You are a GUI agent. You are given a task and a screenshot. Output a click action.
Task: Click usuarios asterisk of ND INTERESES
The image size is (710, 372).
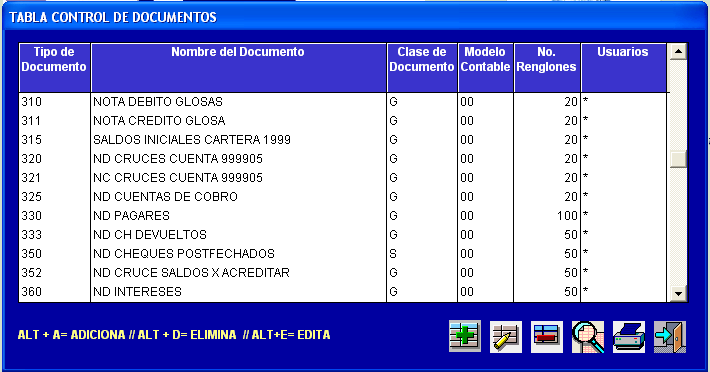(624, 292)
